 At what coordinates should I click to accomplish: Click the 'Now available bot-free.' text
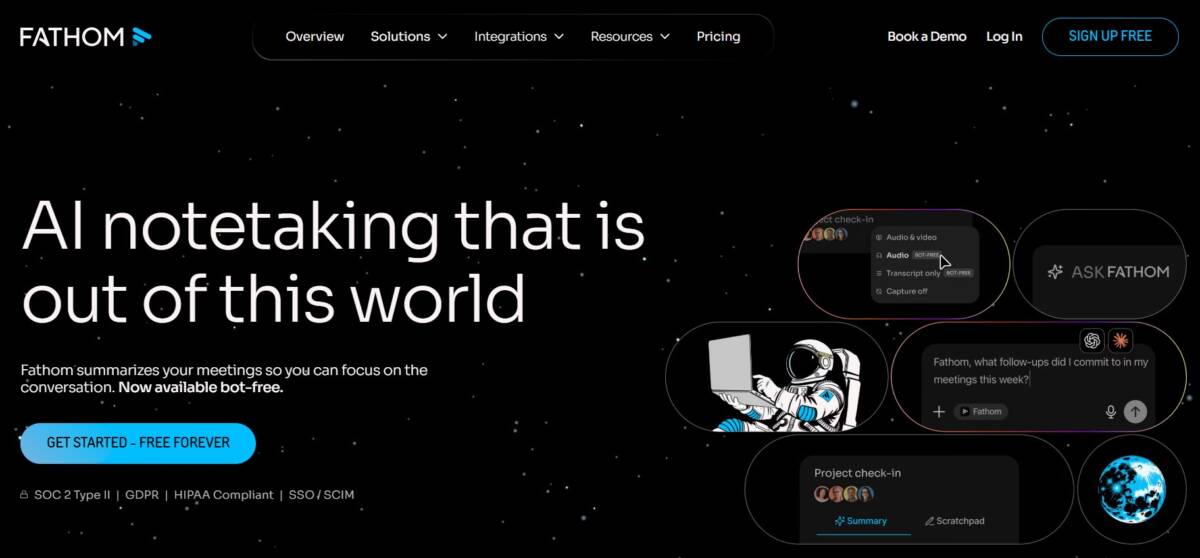click(201, 387)
